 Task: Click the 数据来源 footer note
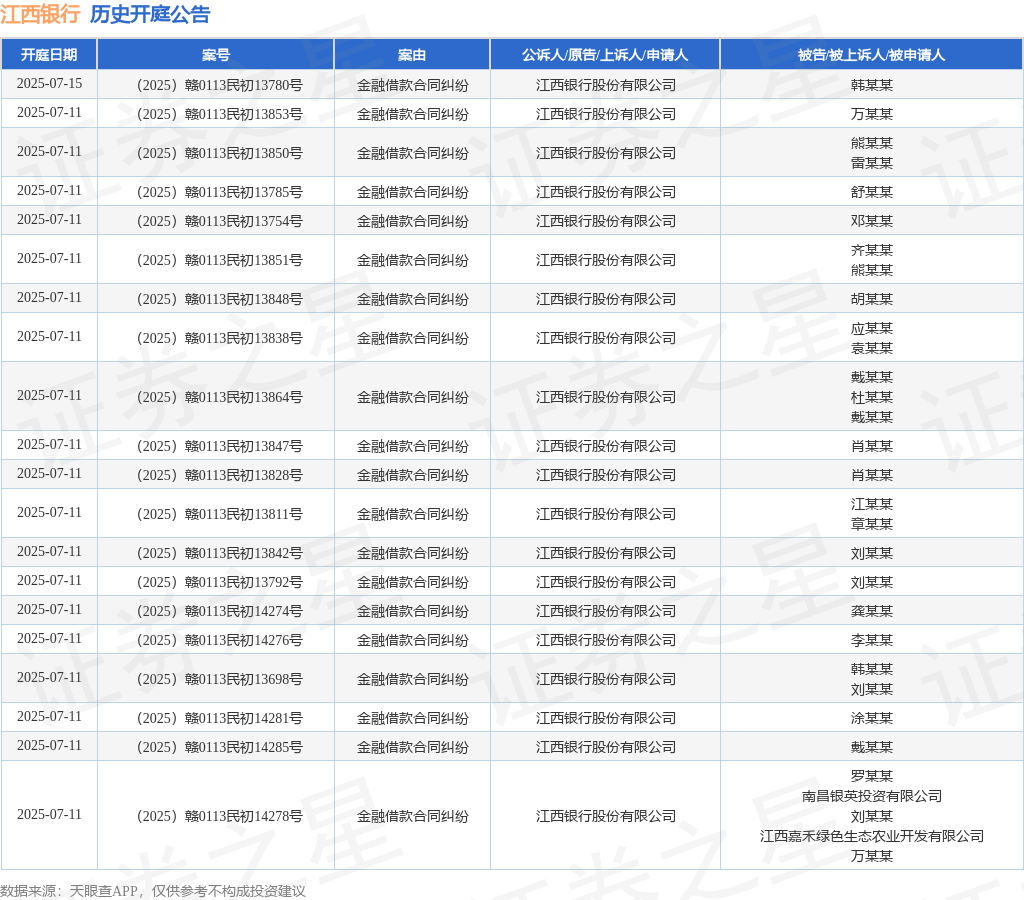tap(152, 891)
